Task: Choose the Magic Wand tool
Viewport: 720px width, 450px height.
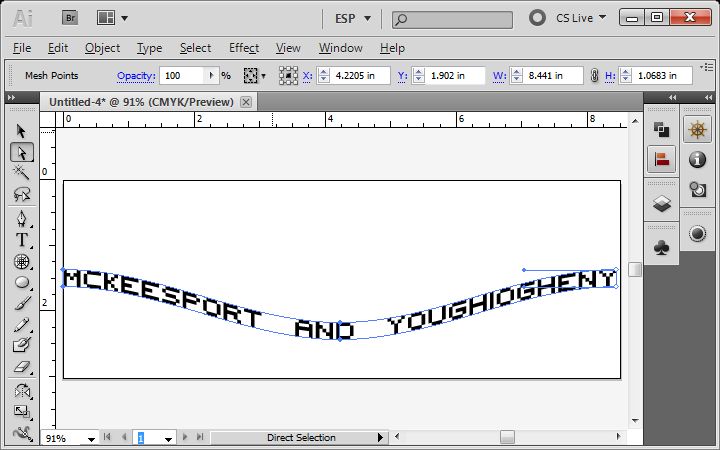Action: [21, 172]
